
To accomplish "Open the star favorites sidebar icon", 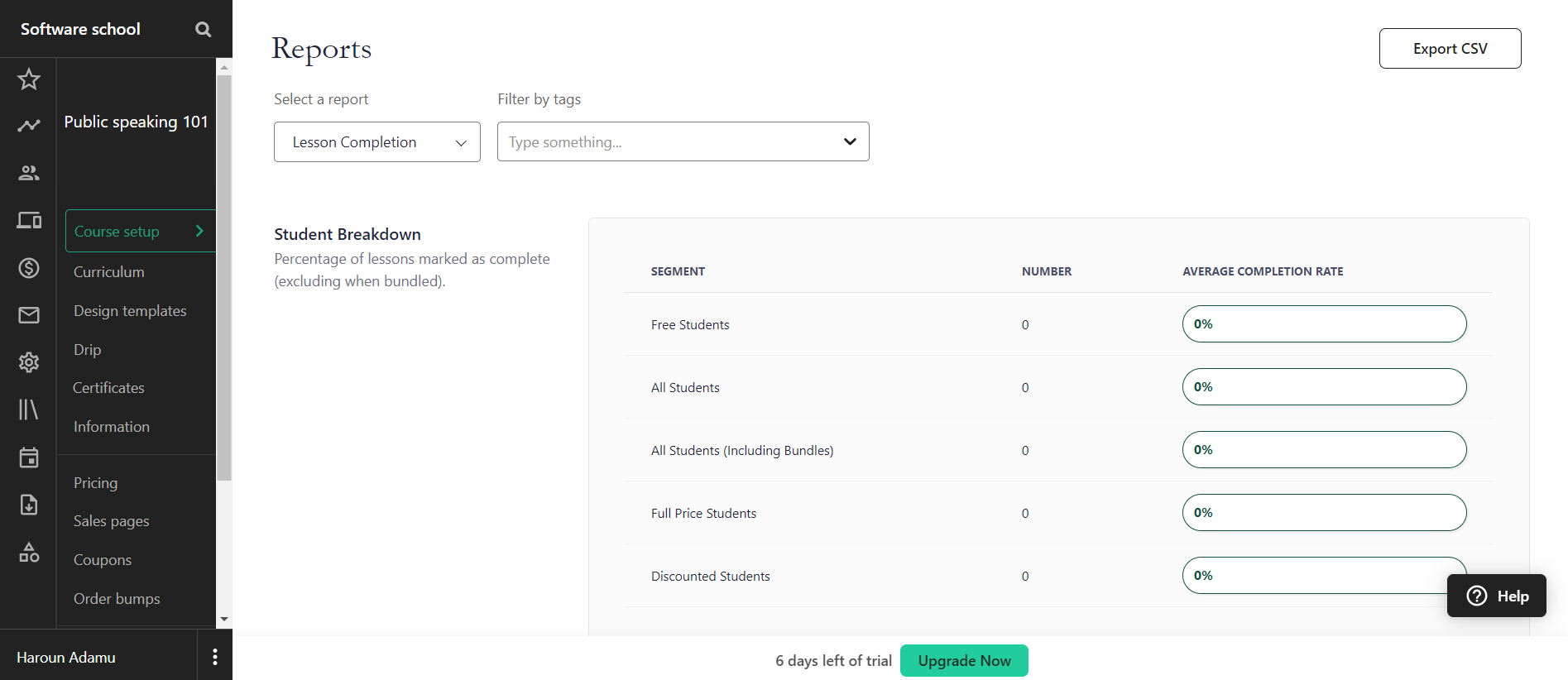I will pos(29,79).
